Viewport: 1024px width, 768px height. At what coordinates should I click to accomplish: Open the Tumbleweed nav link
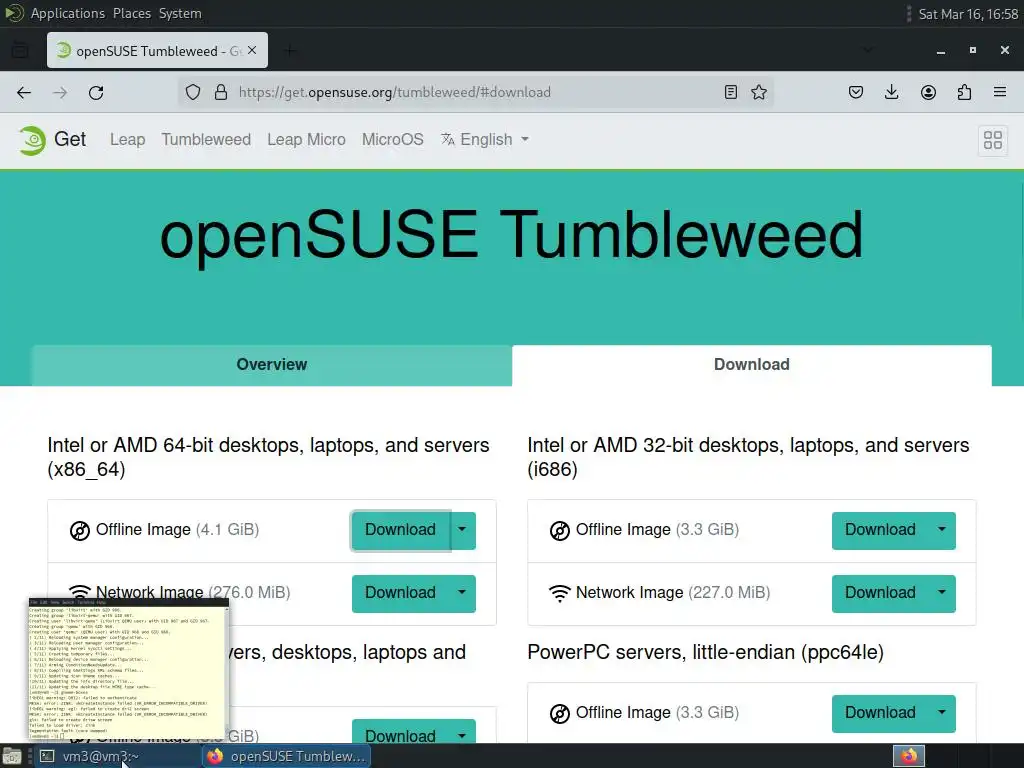(206, 139)
